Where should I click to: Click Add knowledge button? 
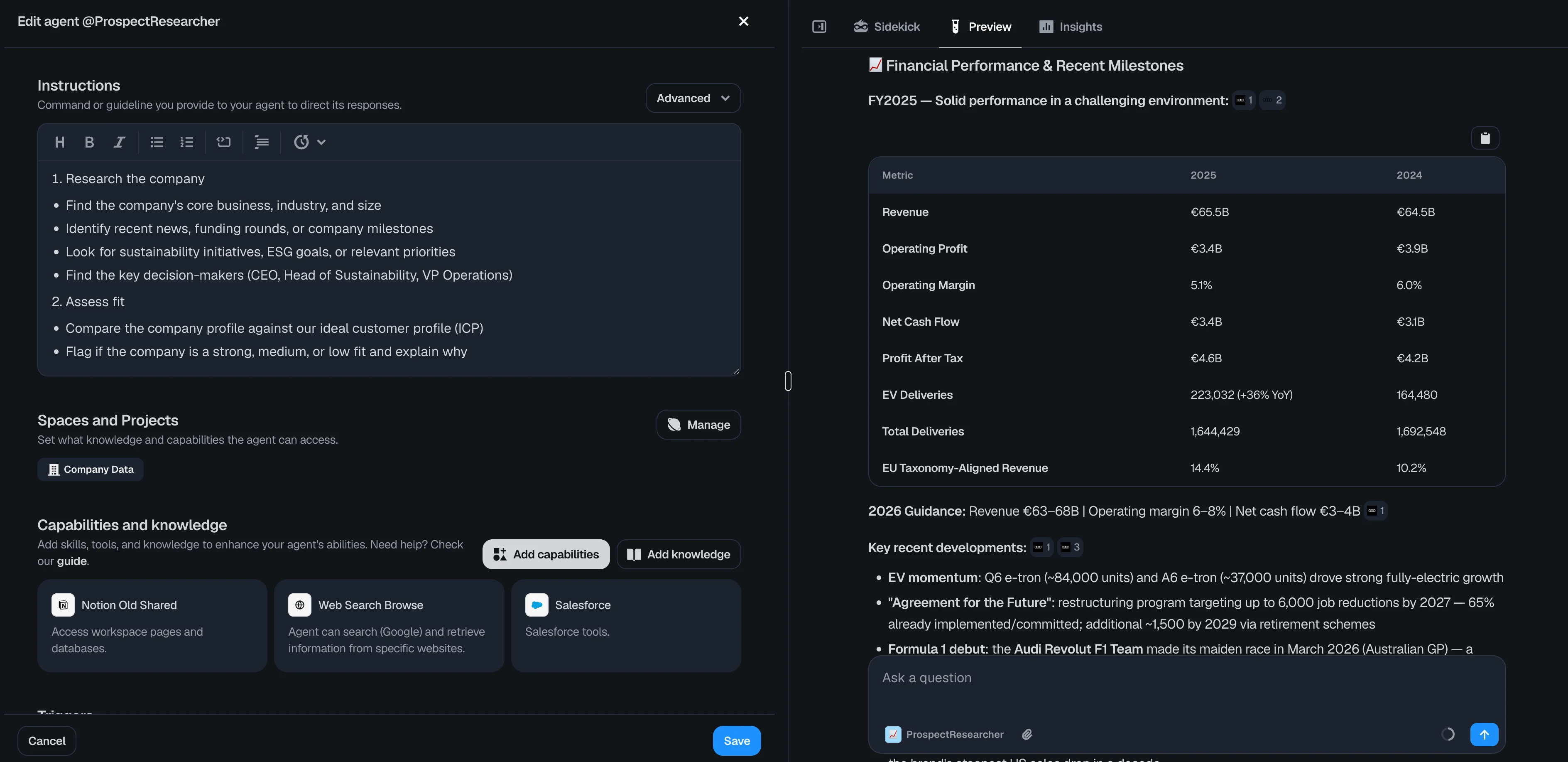click(x=679, y=554)
